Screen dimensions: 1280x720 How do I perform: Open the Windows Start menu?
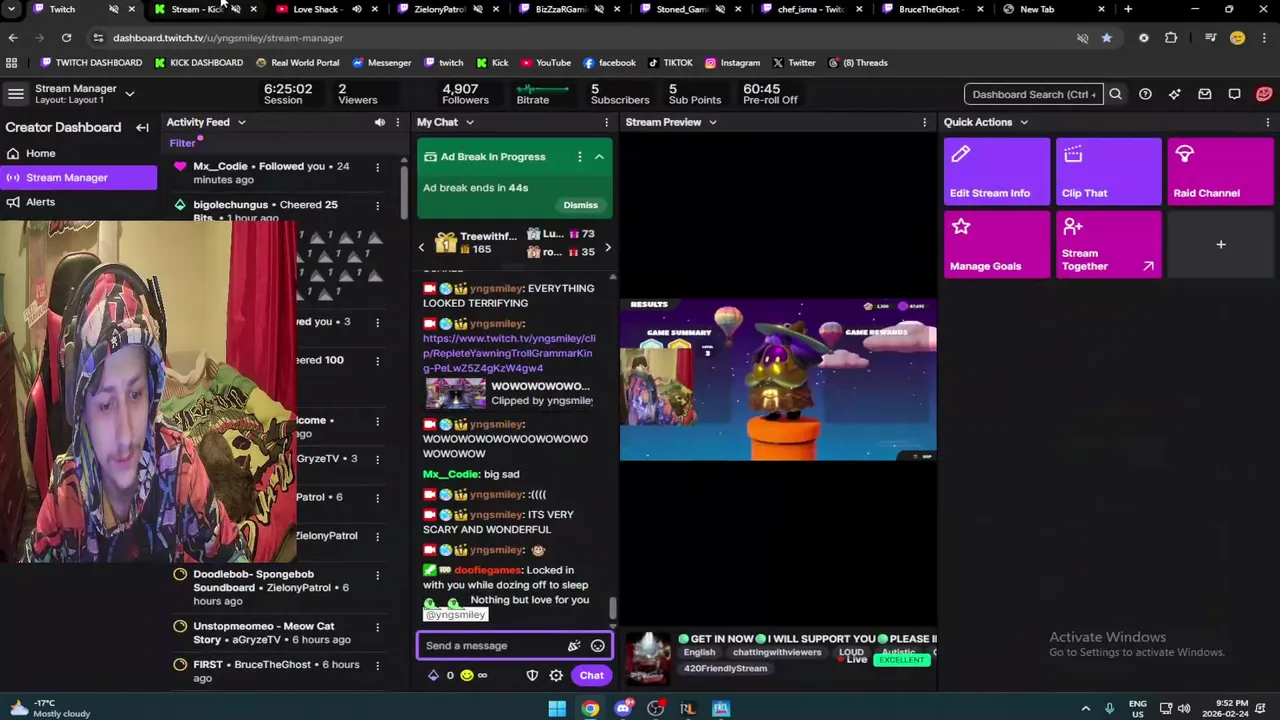point(557,709)
